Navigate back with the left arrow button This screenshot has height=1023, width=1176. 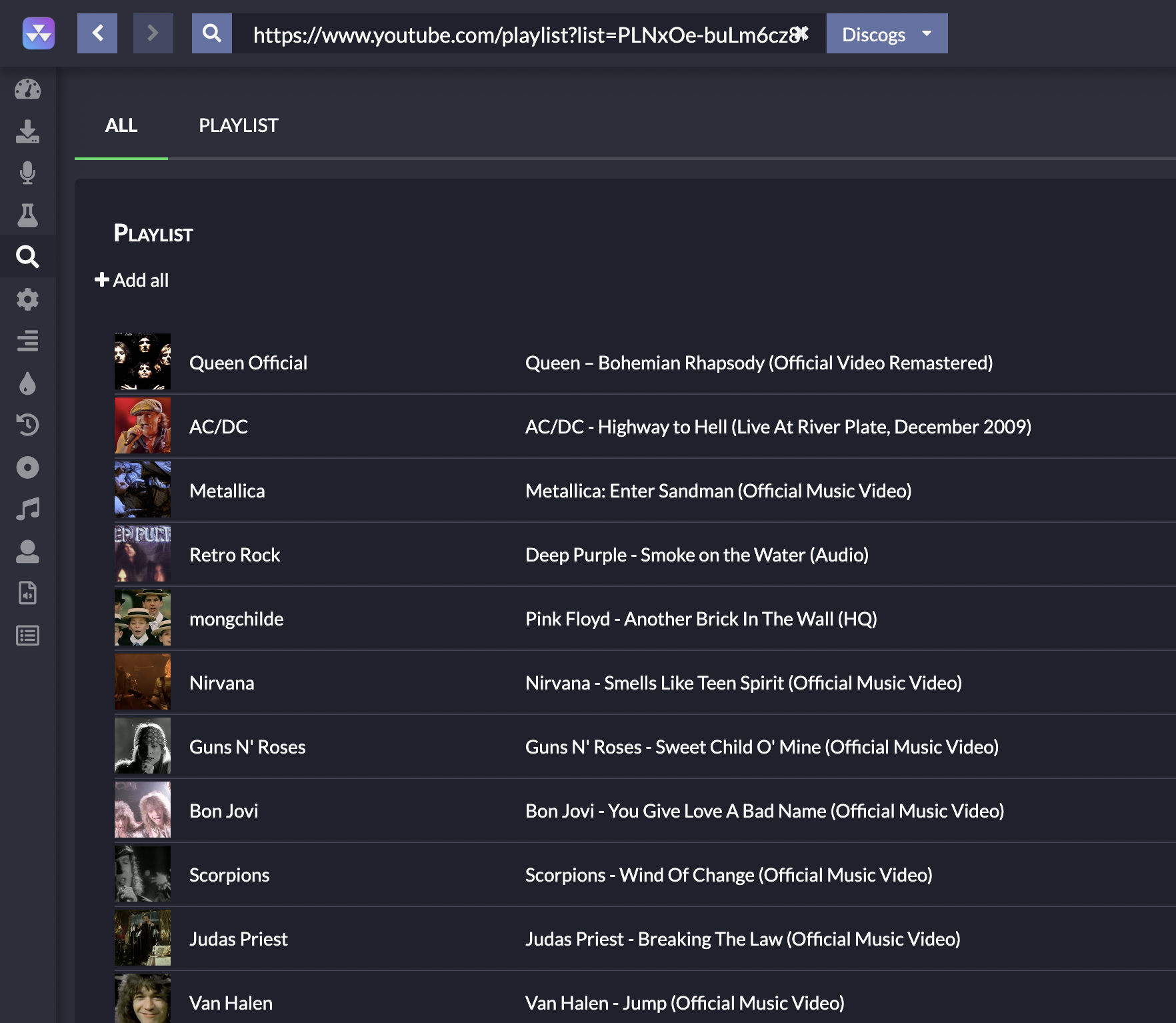click(x=97, y=33)
